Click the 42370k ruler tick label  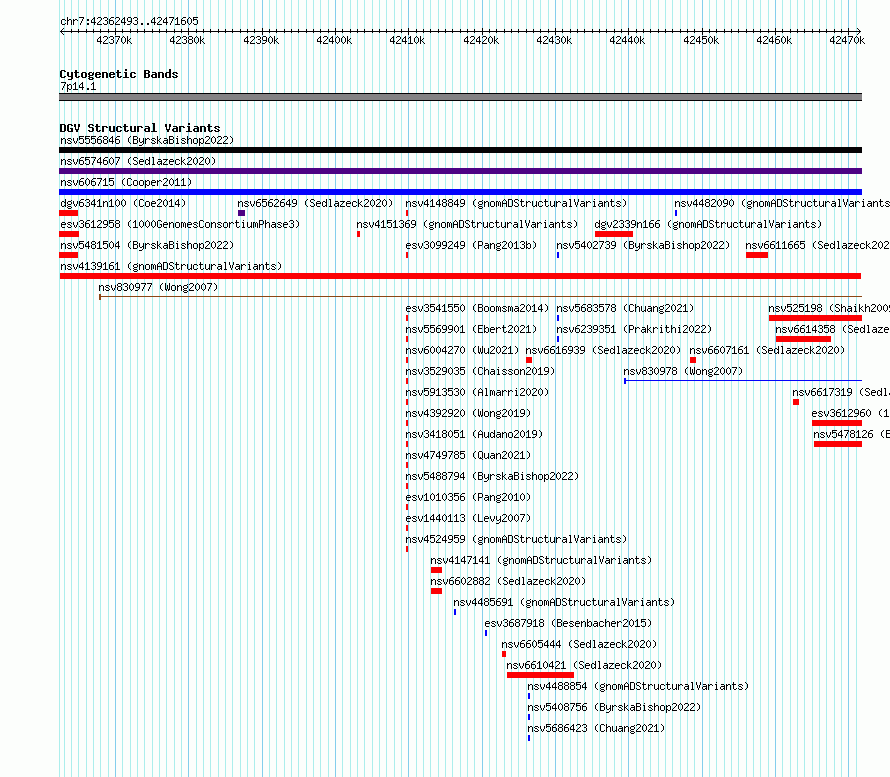click(x=114, y=40)
